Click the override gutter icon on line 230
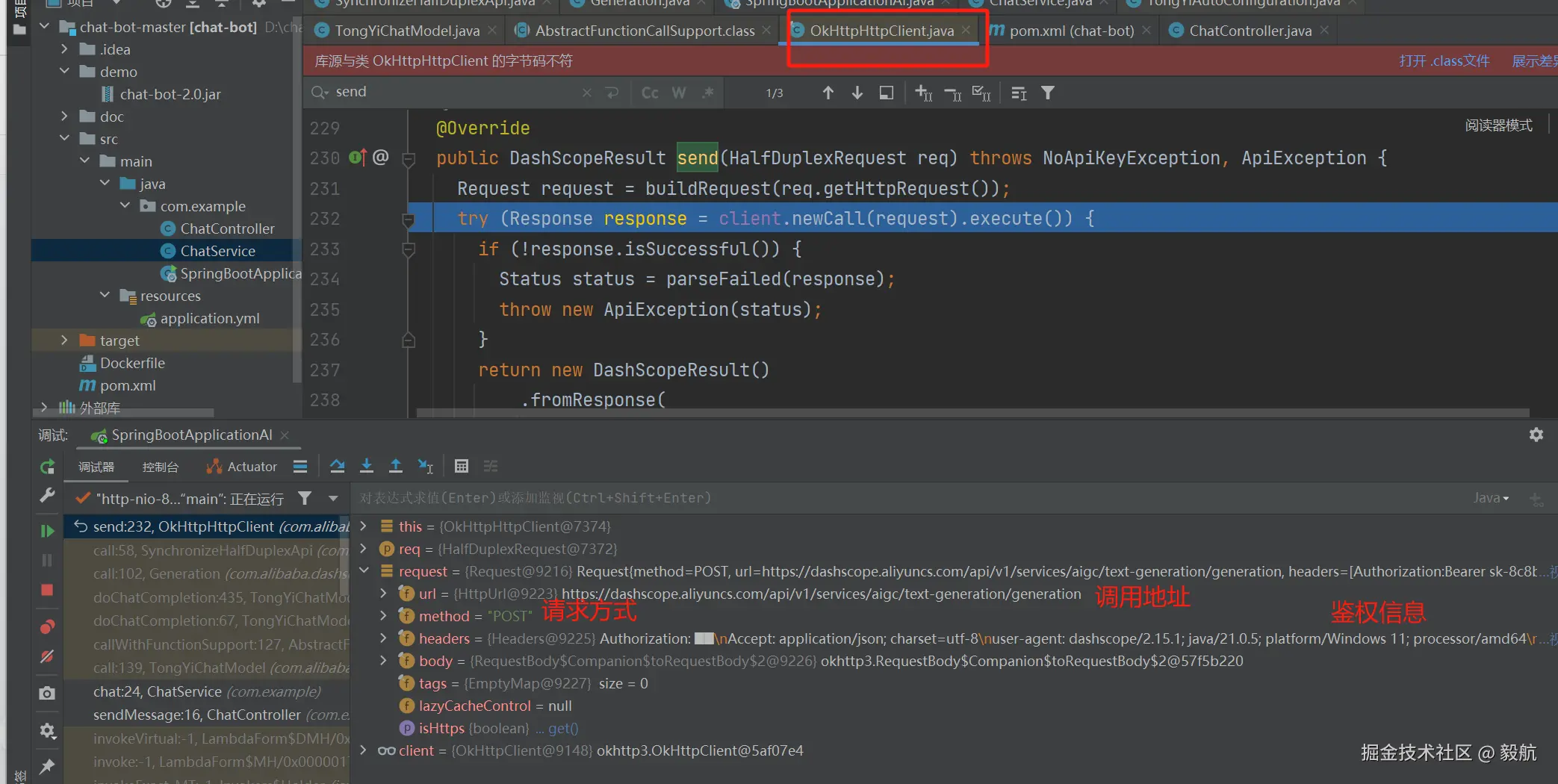This screenshot has width=1558, height=784. pos(358,158)
